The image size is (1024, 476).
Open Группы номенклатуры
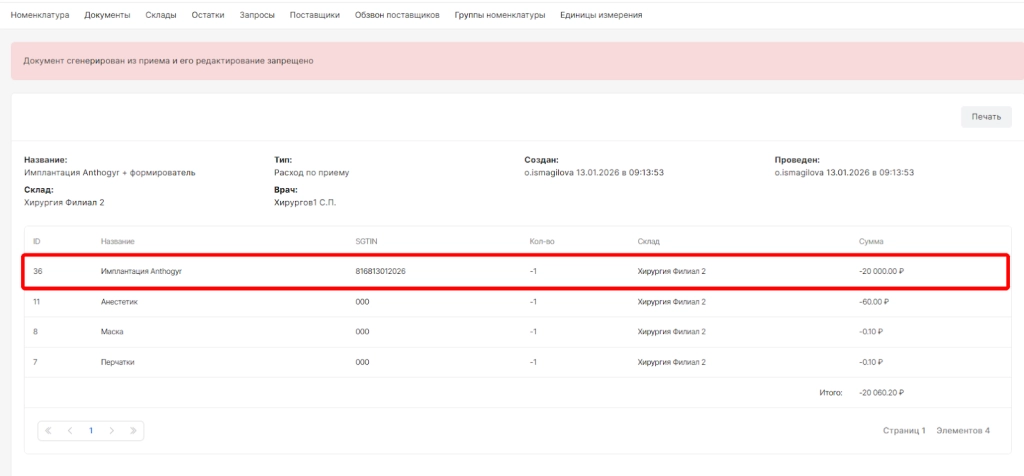pyautogui.click(x=499, y=15)
